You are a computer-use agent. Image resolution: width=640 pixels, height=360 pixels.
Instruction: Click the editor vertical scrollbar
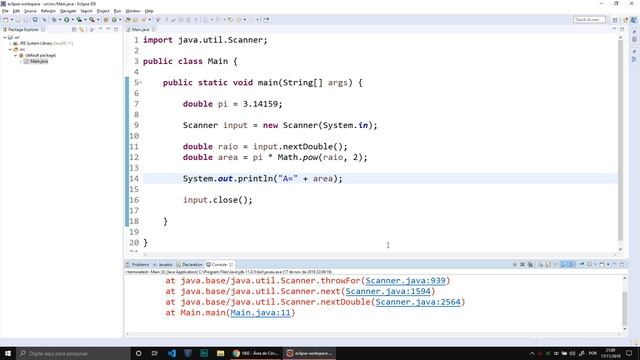tap(620, 139)
